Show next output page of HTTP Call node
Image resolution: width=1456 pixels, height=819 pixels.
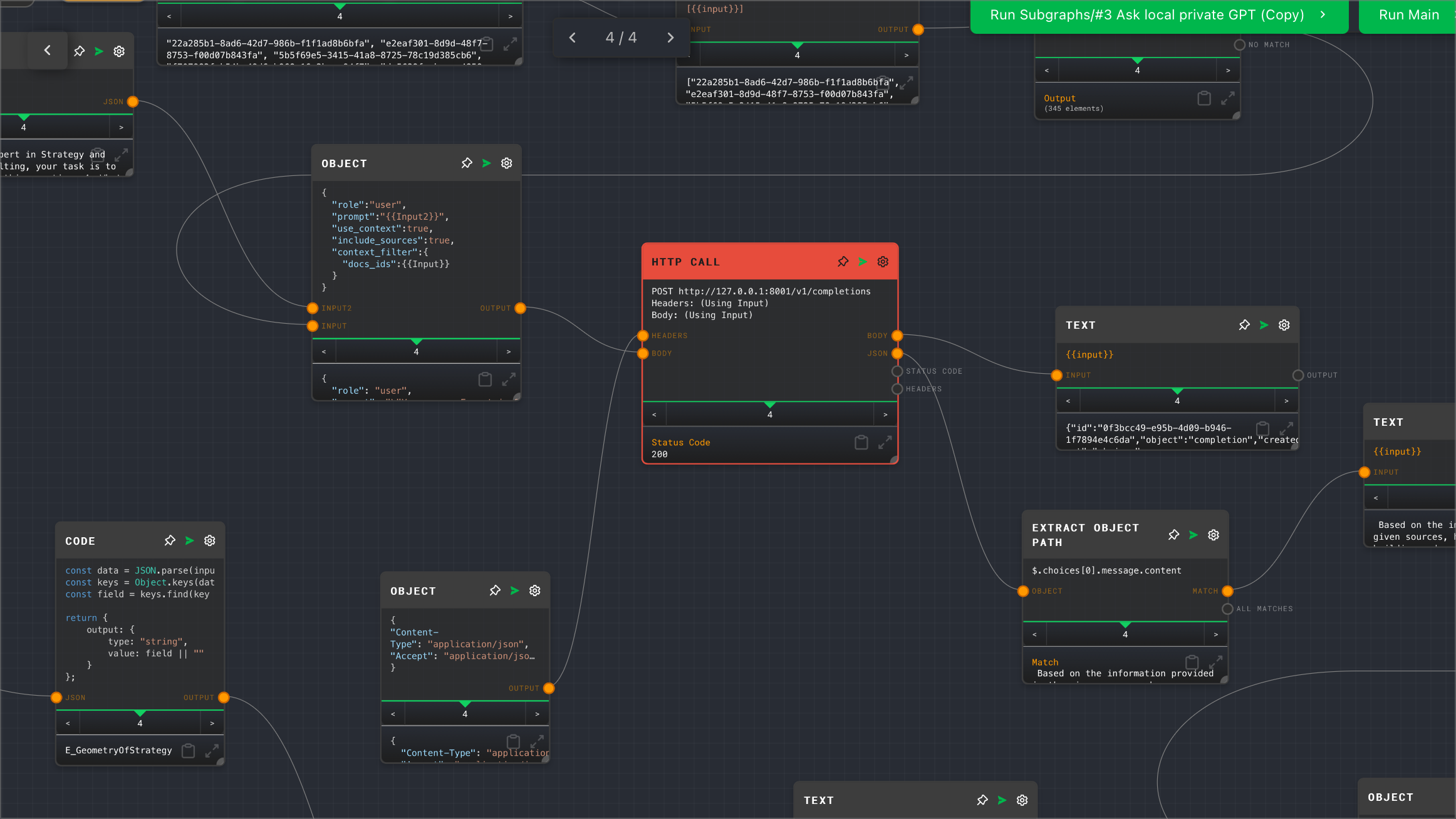(885, 415)
